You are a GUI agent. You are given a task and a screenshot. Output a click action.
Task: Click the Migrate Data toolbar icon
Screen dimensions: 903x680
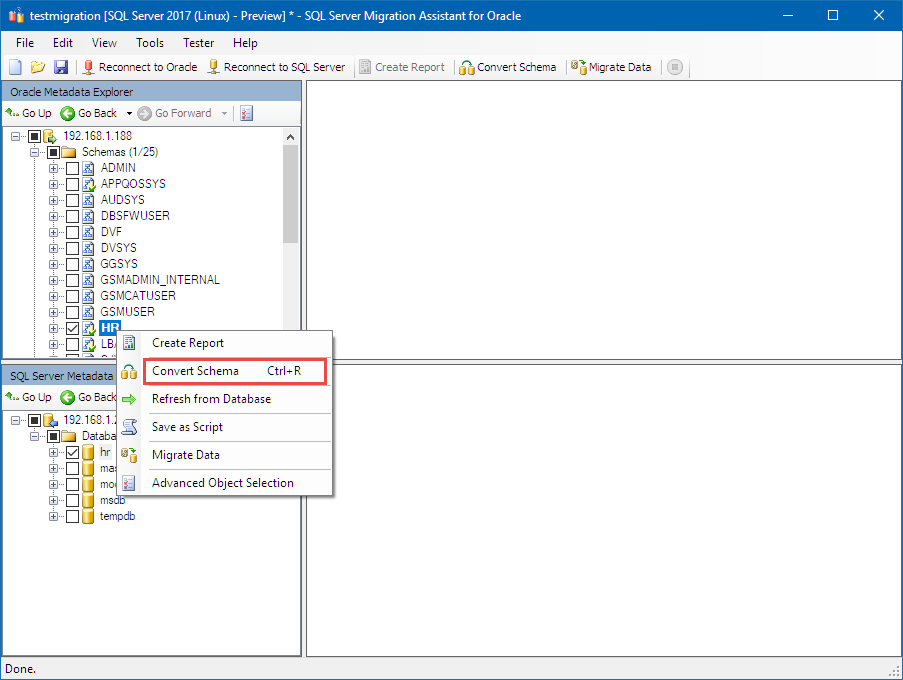578,67
